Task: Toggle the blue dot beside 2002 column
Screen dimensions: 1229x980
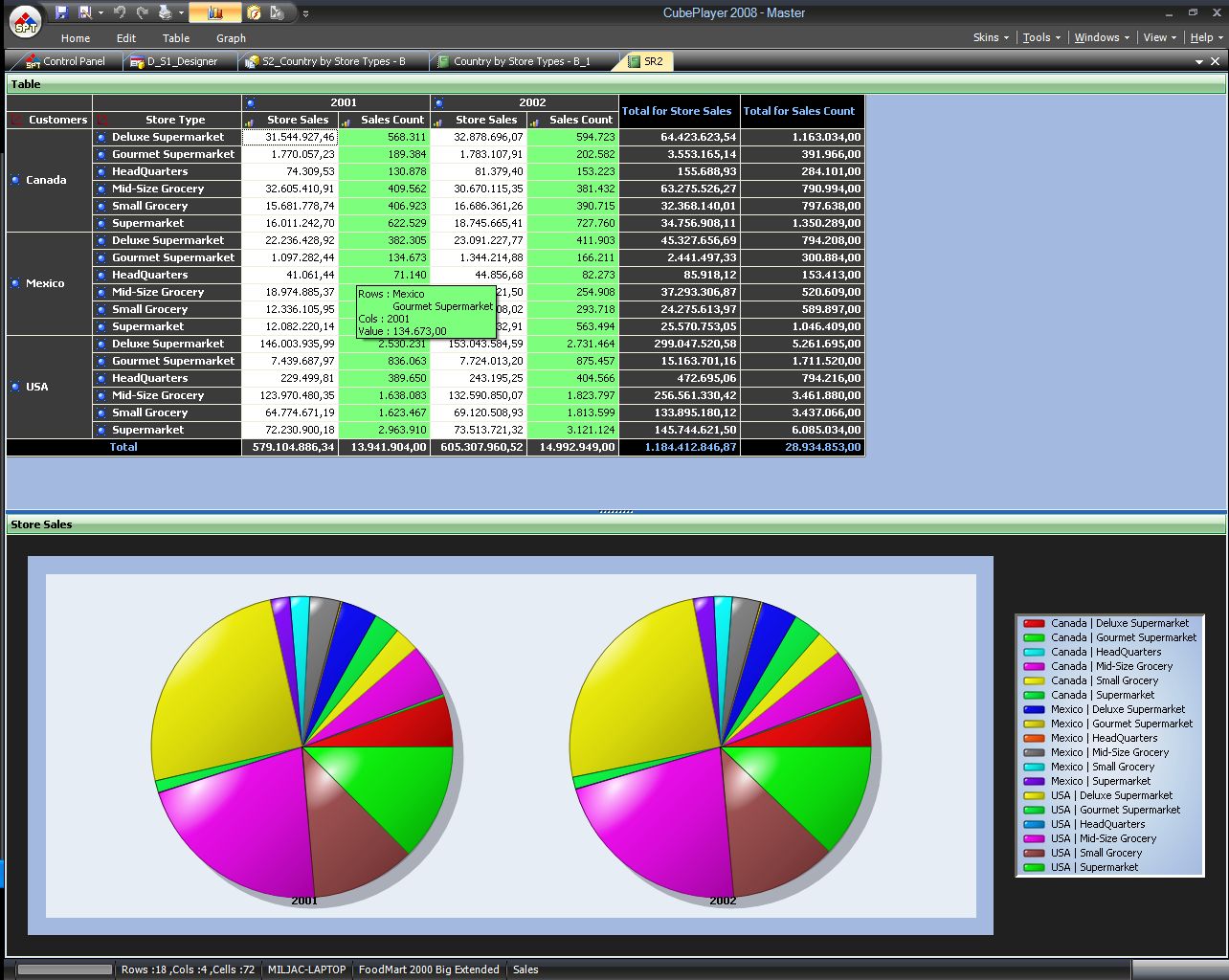Action: click(438, 102)
